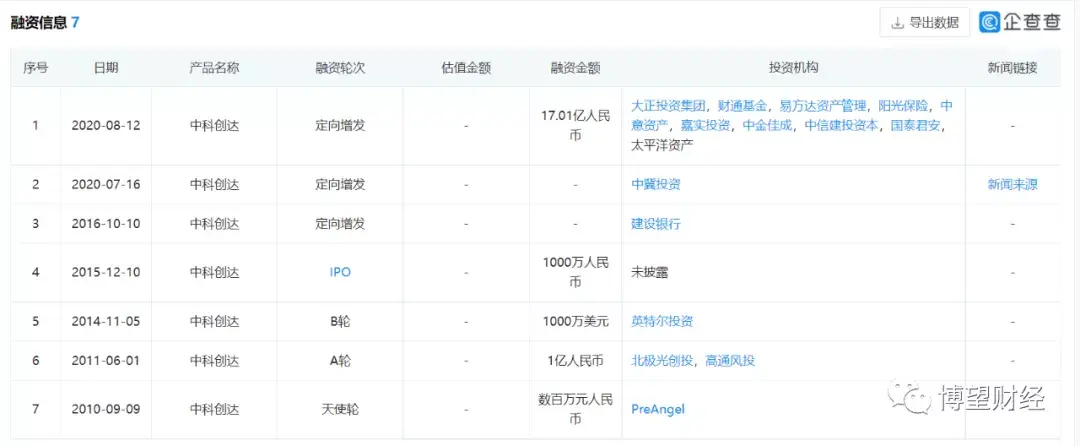Click the A轮 funding round cell
This screenshot has height=446, width=1080.
[340, 361]
